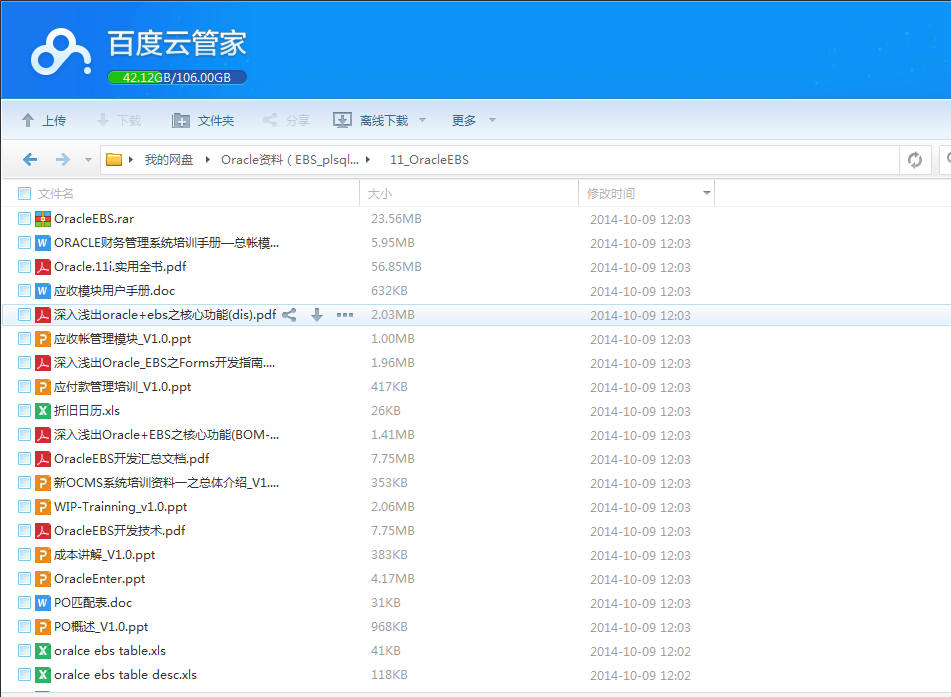The width and height of the screenshot is (951, 697).
Task: Click the 上传 upload arrow icon
Action: point(28,120)
